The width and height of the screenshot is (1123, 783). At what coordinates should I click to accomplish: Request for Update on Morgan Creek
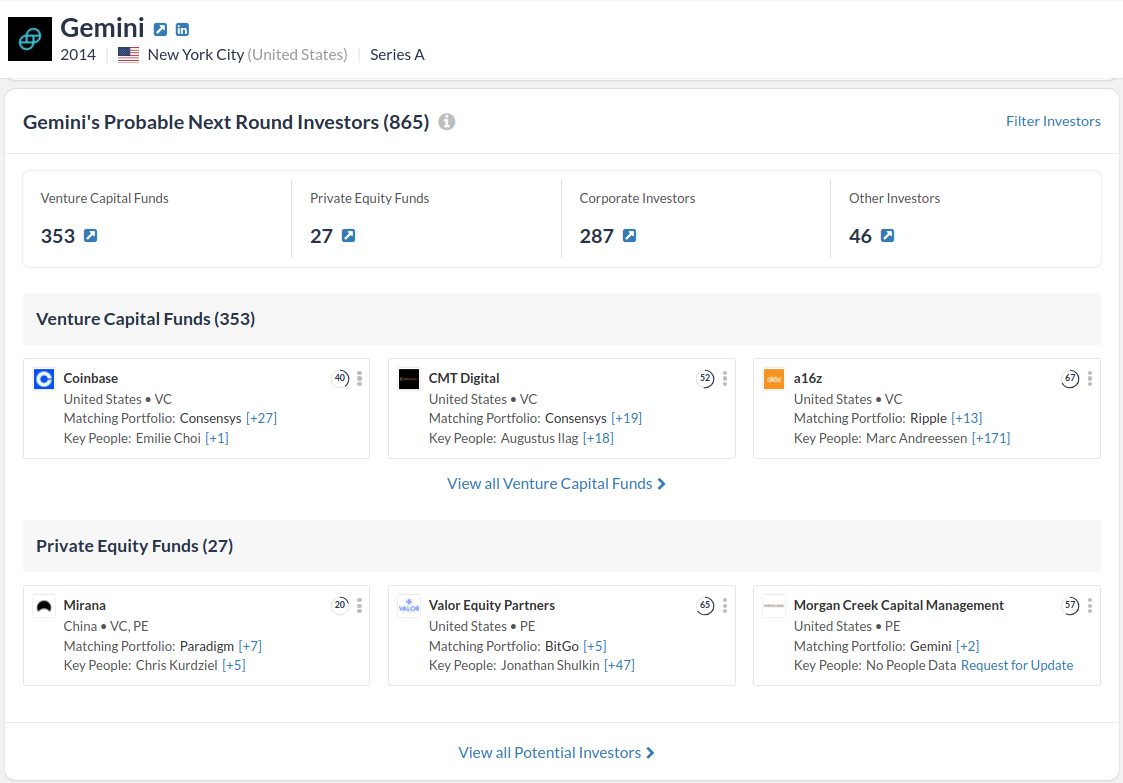coord(1016,665)
